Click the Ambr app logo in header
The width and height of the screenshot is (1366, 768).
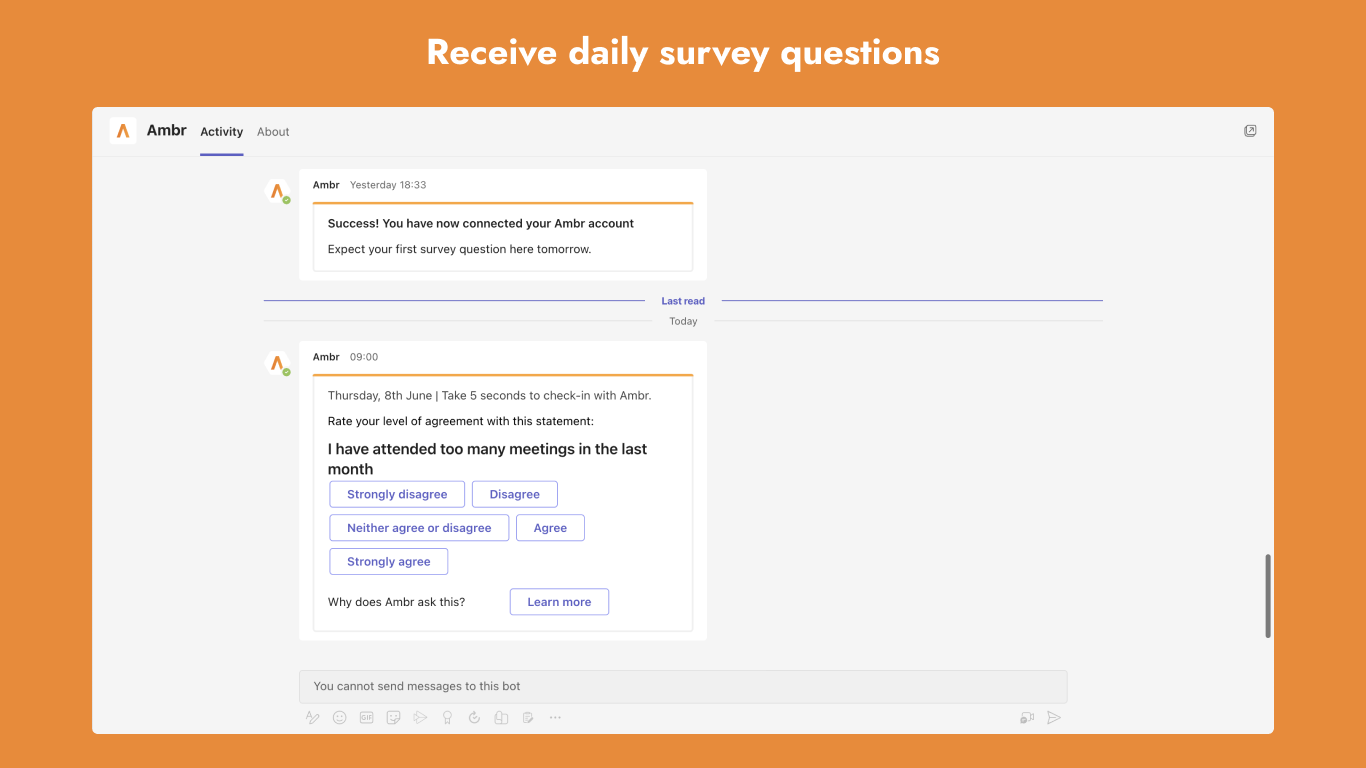(x=123, y=131)
